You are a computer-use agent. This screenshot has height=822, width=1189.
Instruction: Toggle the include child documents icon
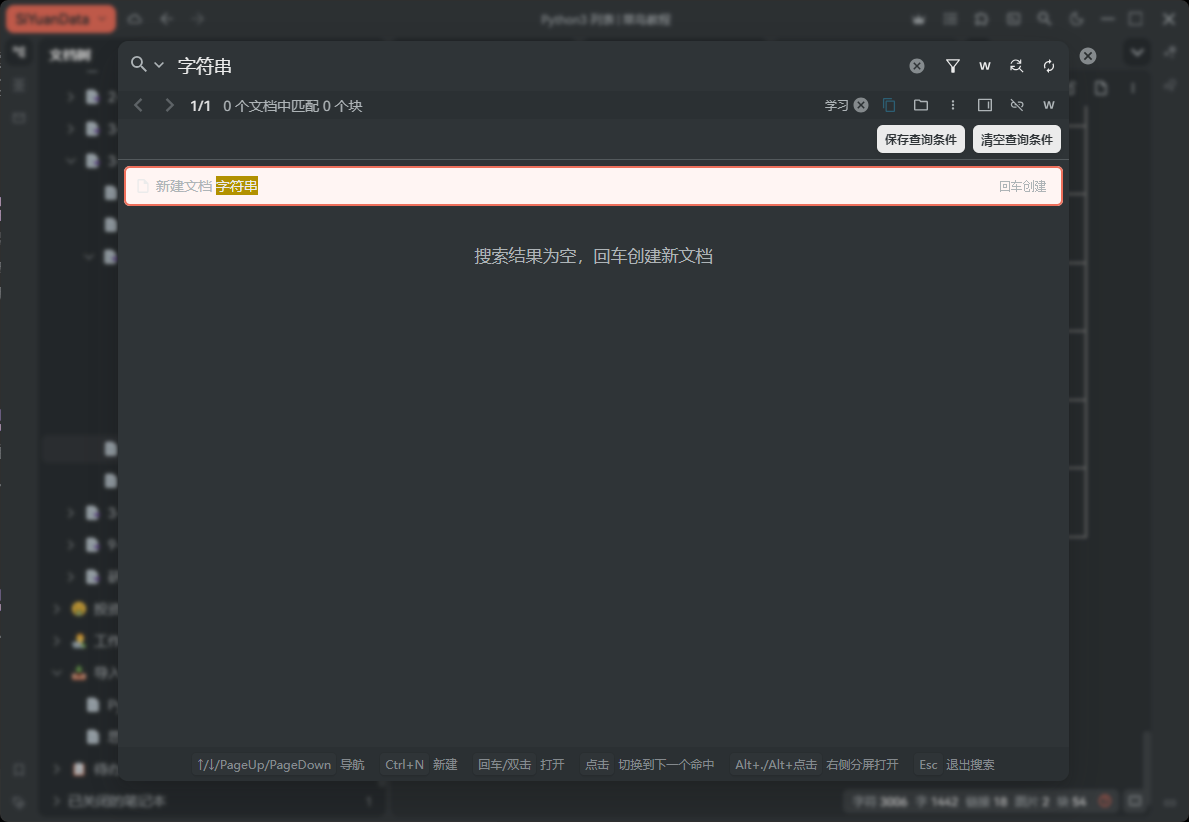889,105
